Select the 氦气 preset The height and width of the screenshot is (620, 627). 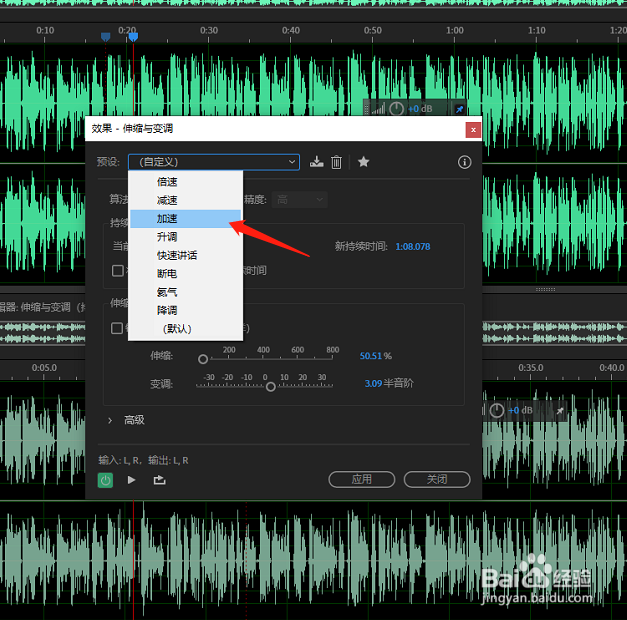coord(186,292)
